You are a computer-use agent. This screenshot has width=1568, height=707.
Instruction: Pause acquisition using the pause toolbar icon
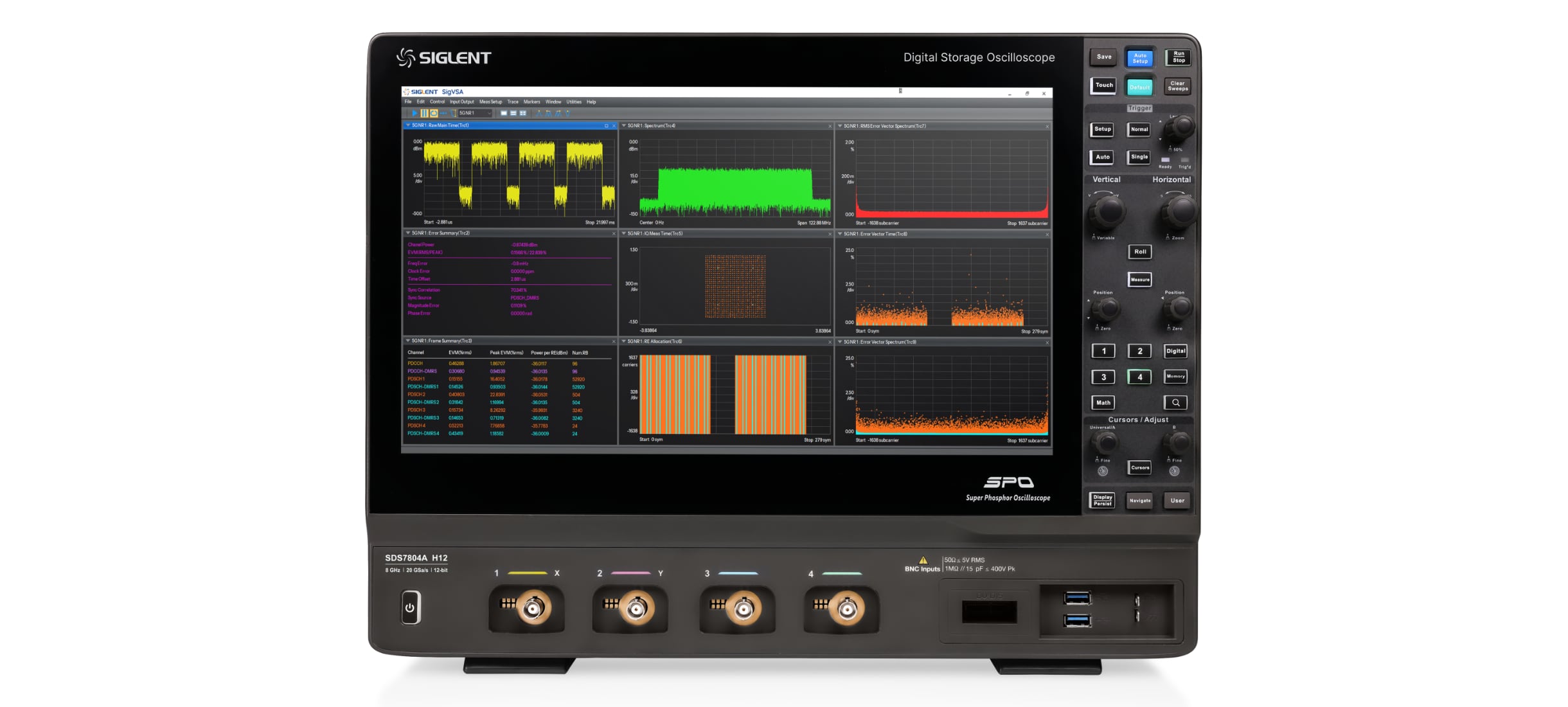click(424, 113)
